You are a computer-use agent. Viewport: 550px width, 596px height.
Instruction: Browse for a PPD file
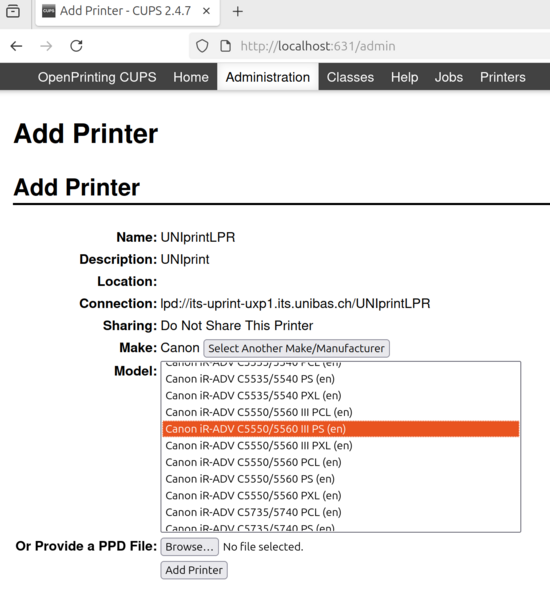point(189,547)
